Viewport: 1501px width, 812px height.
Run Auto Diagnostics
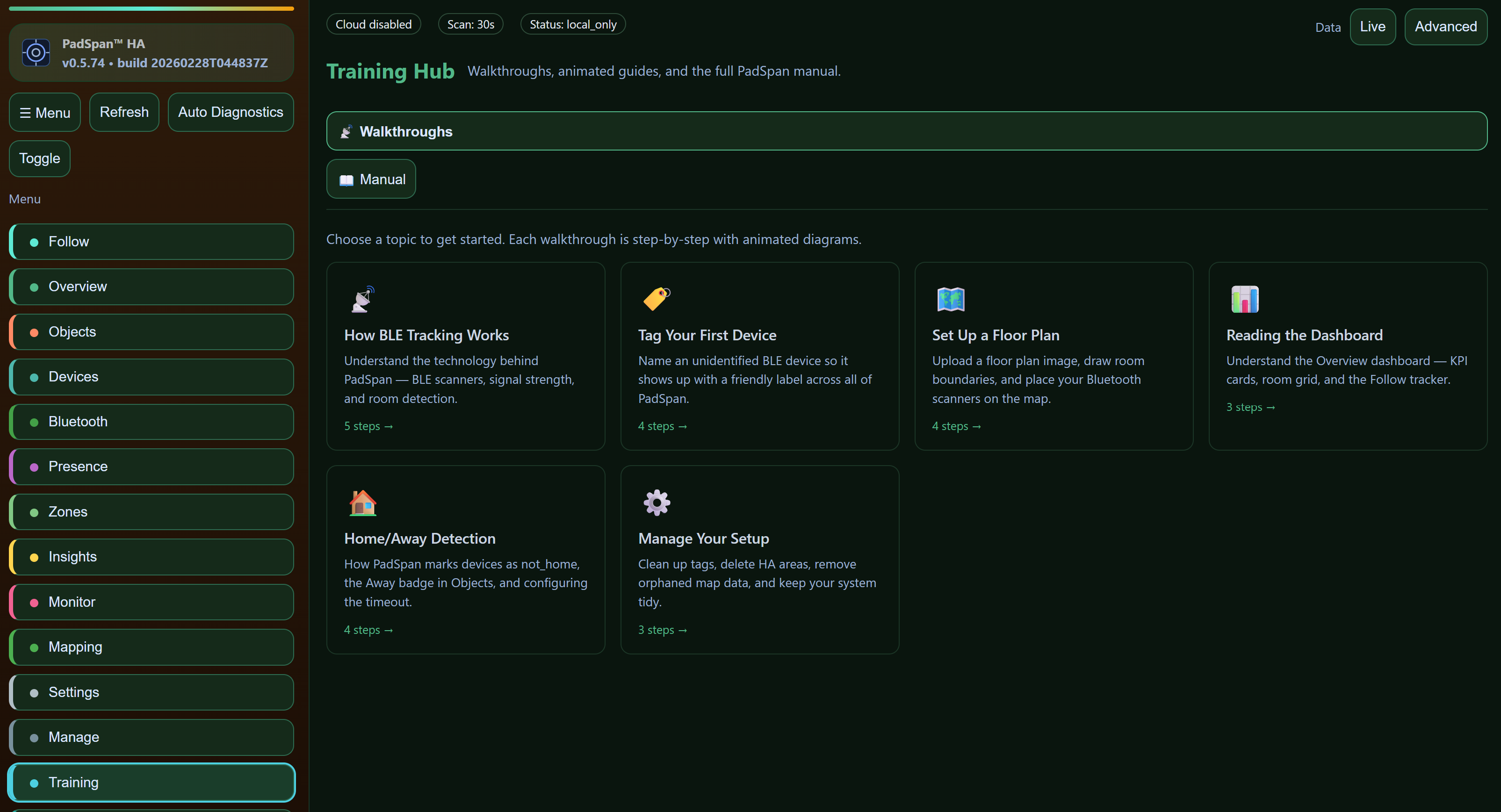231,112
